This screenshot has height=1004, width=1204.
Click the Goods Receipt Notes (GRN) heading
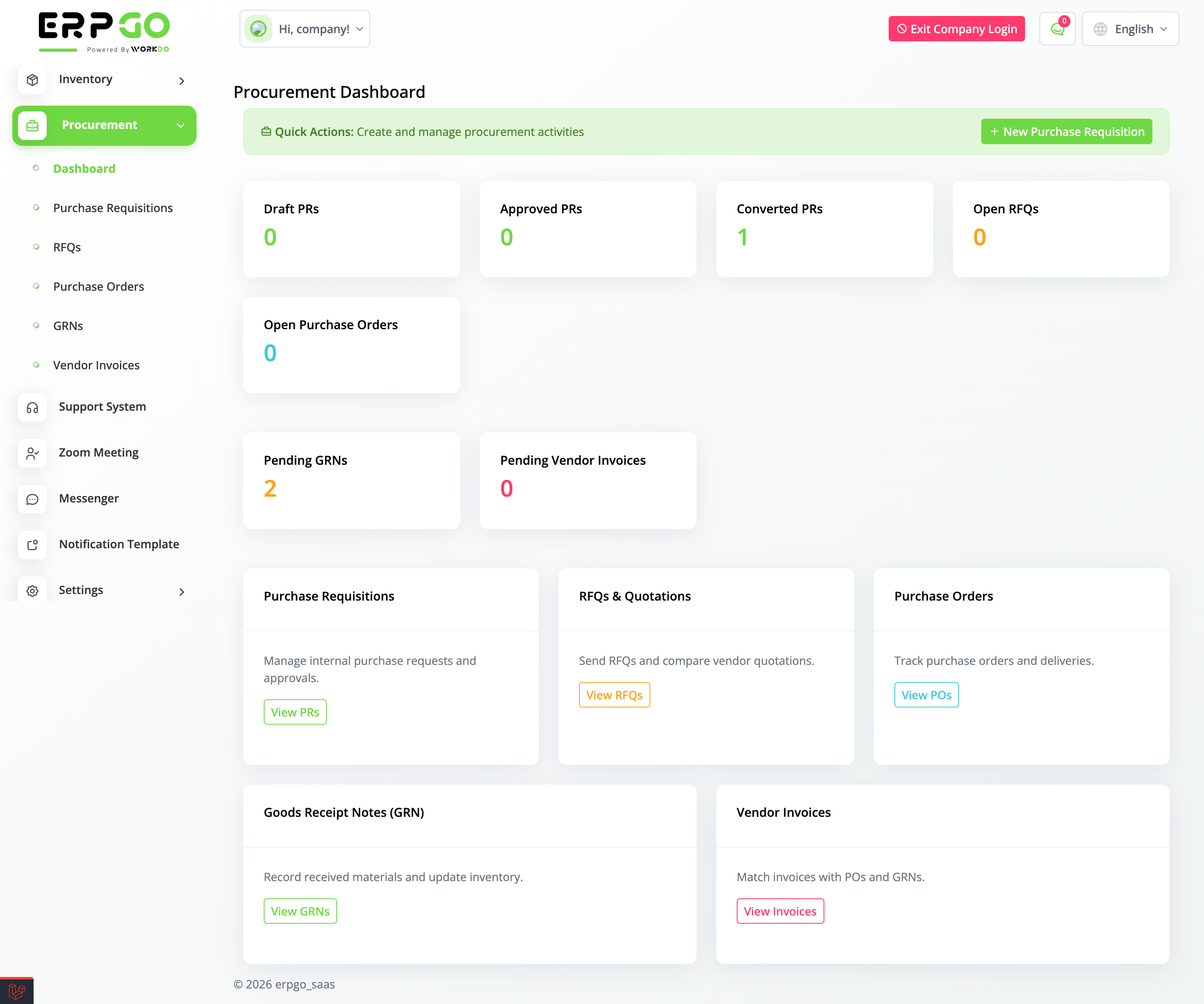pos(344,812)
